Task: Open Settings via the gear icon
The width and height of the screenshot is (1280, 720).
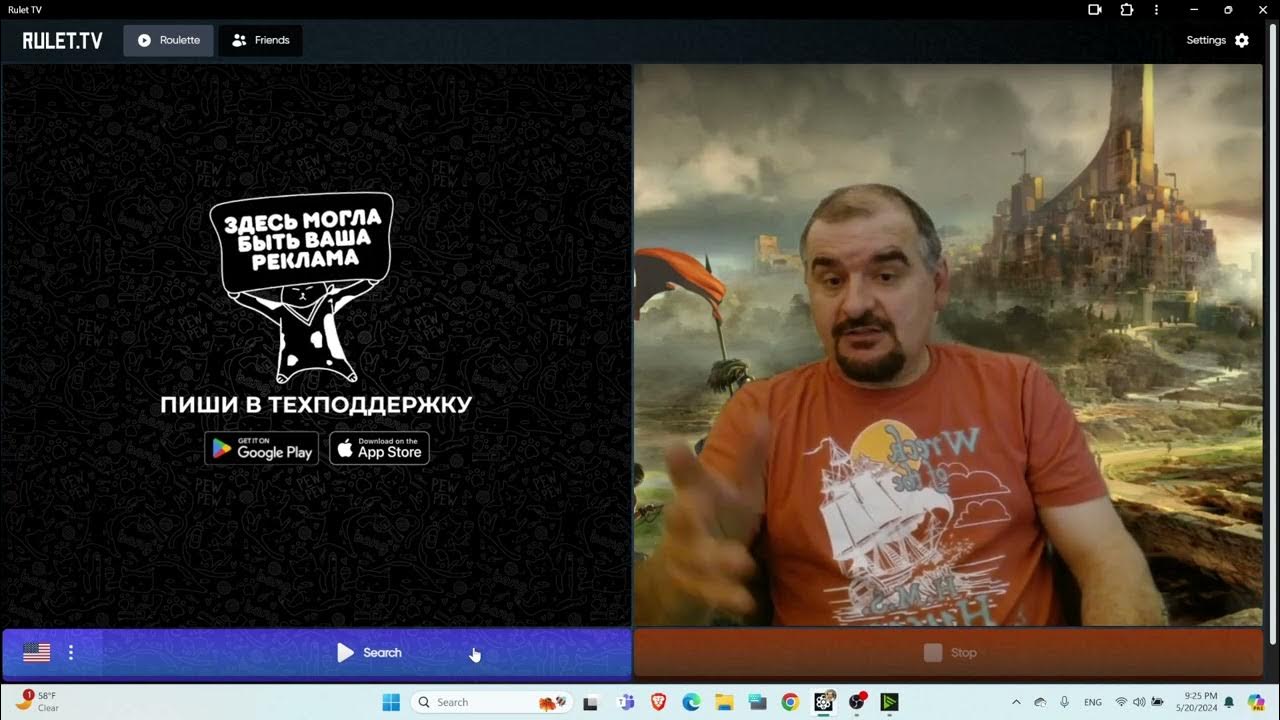Action: click(1242, 40)
